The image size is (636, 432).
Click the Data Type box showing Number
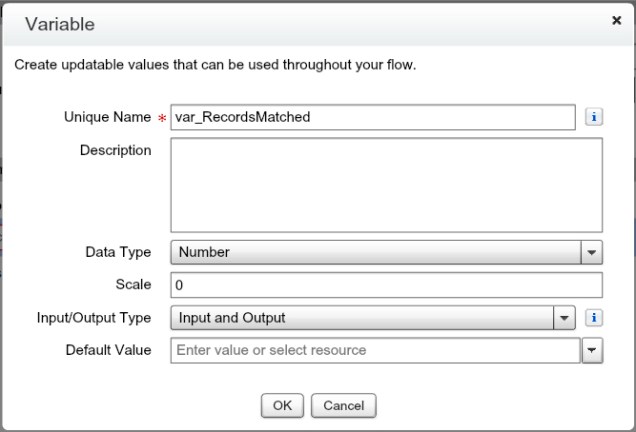tap(376, 253)
